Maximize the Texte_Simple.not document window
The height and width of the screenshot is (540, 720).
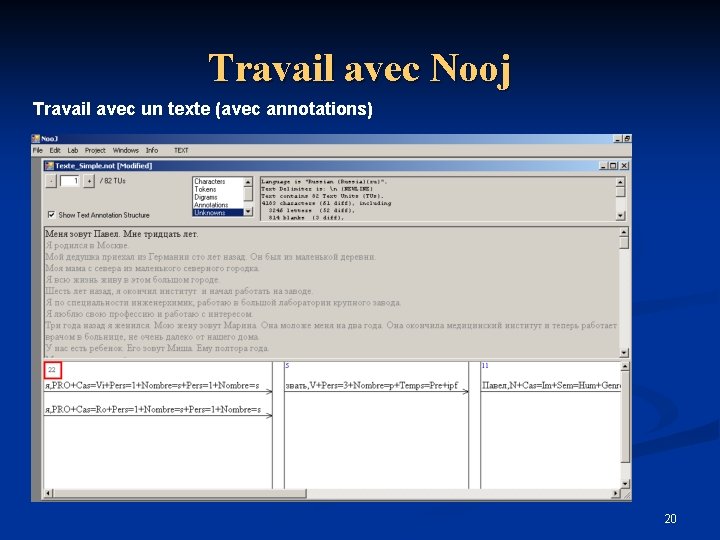pos(613,166)
